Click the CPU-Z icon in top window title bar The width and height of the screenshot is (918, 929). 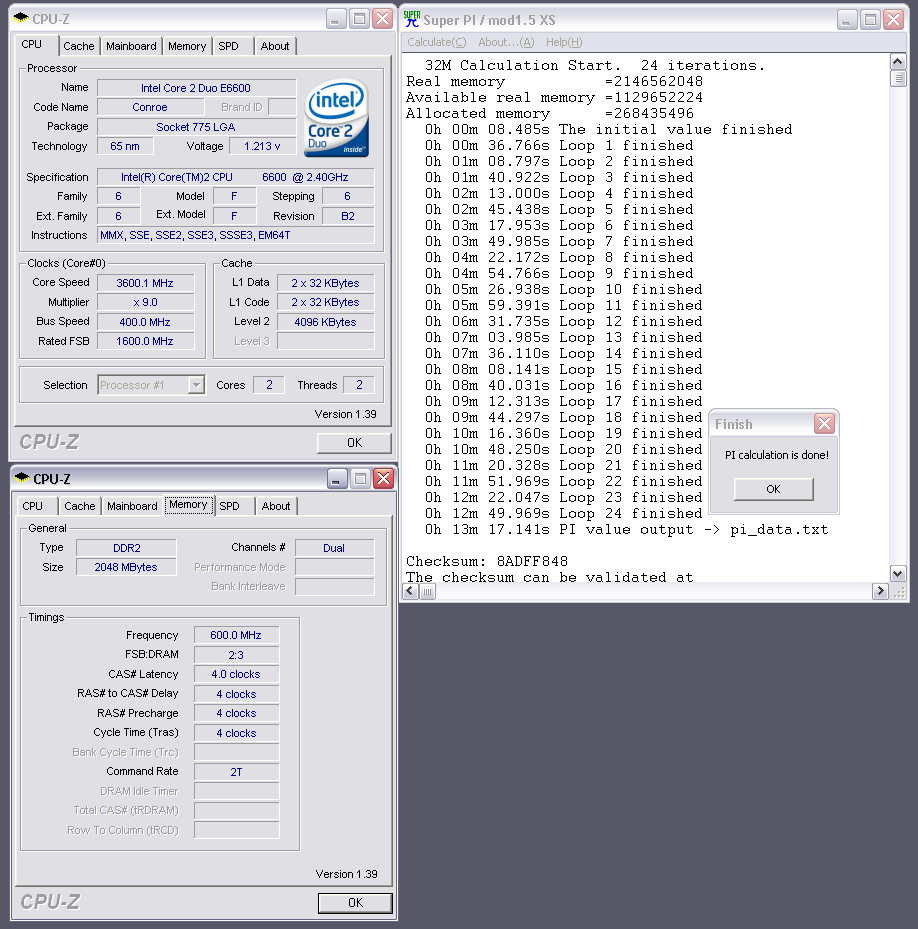click(21, 18)
